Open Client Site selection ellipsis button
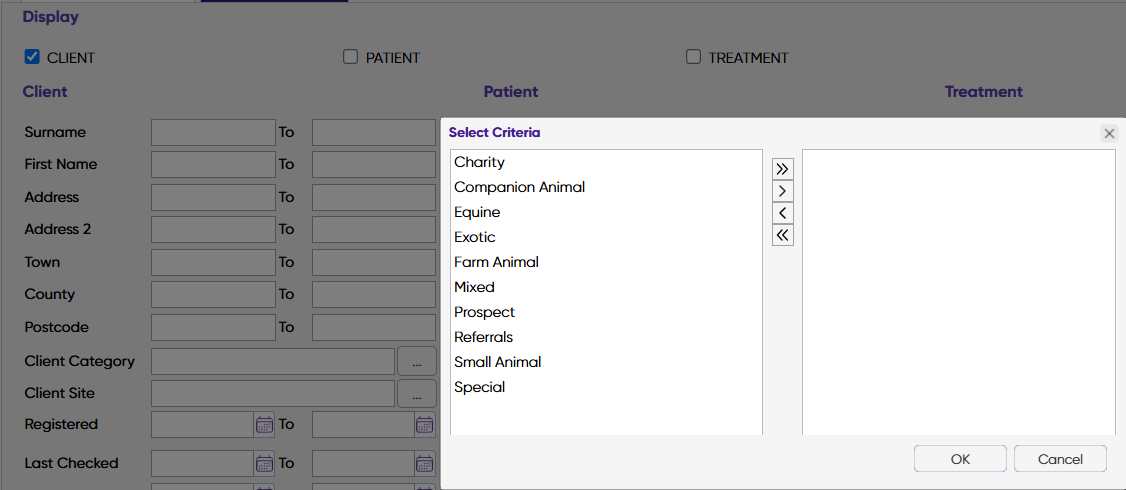1126x490 pixels. (417, 394)
